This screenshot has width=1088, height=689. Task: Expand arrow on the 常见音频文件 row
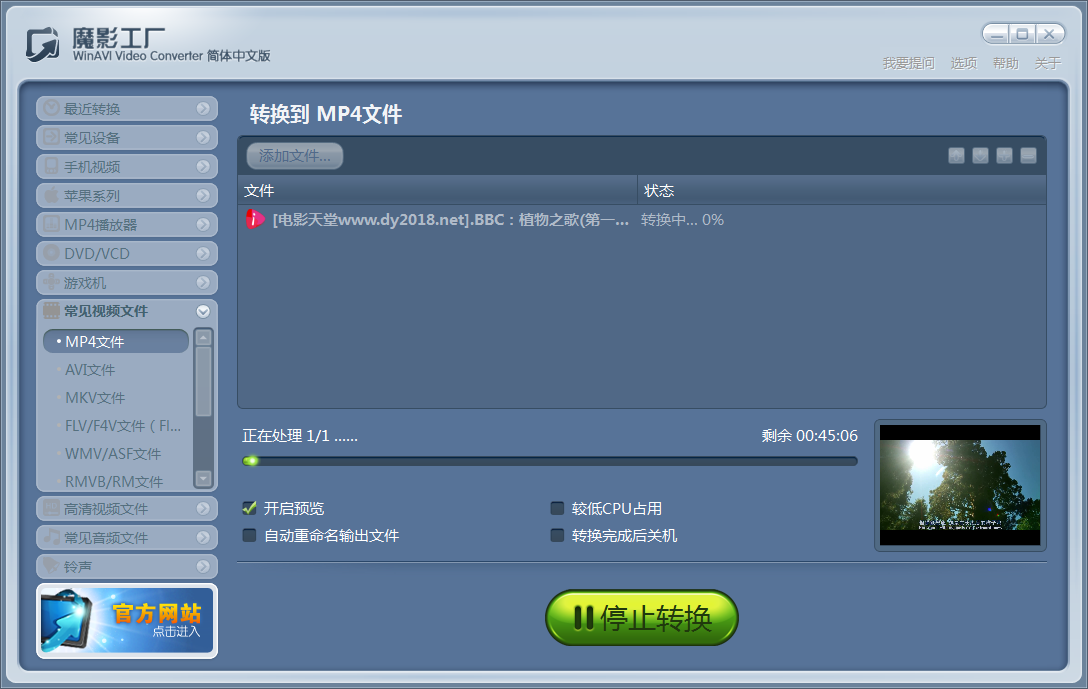(x=203, y=538)
